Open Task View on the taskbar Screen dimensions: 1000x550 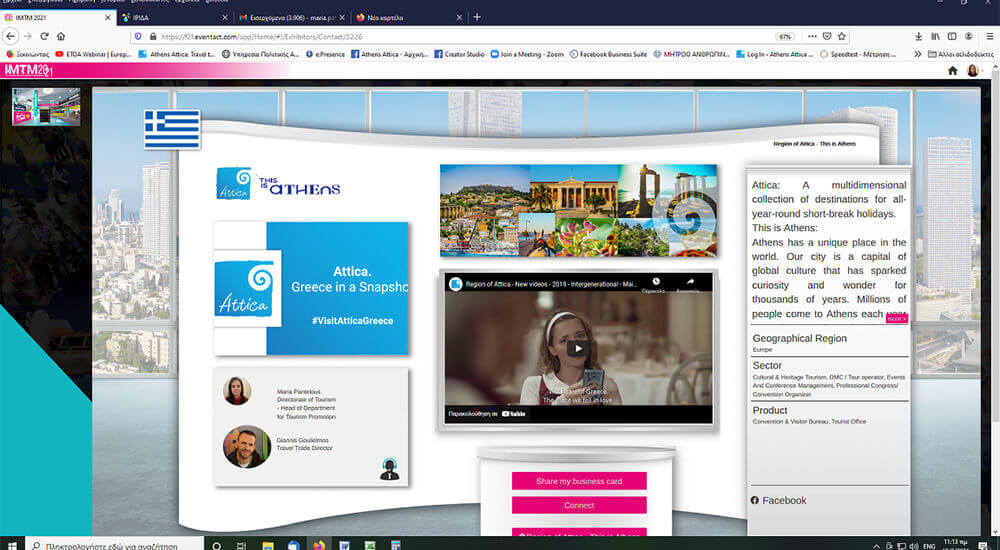coord(242,545)
